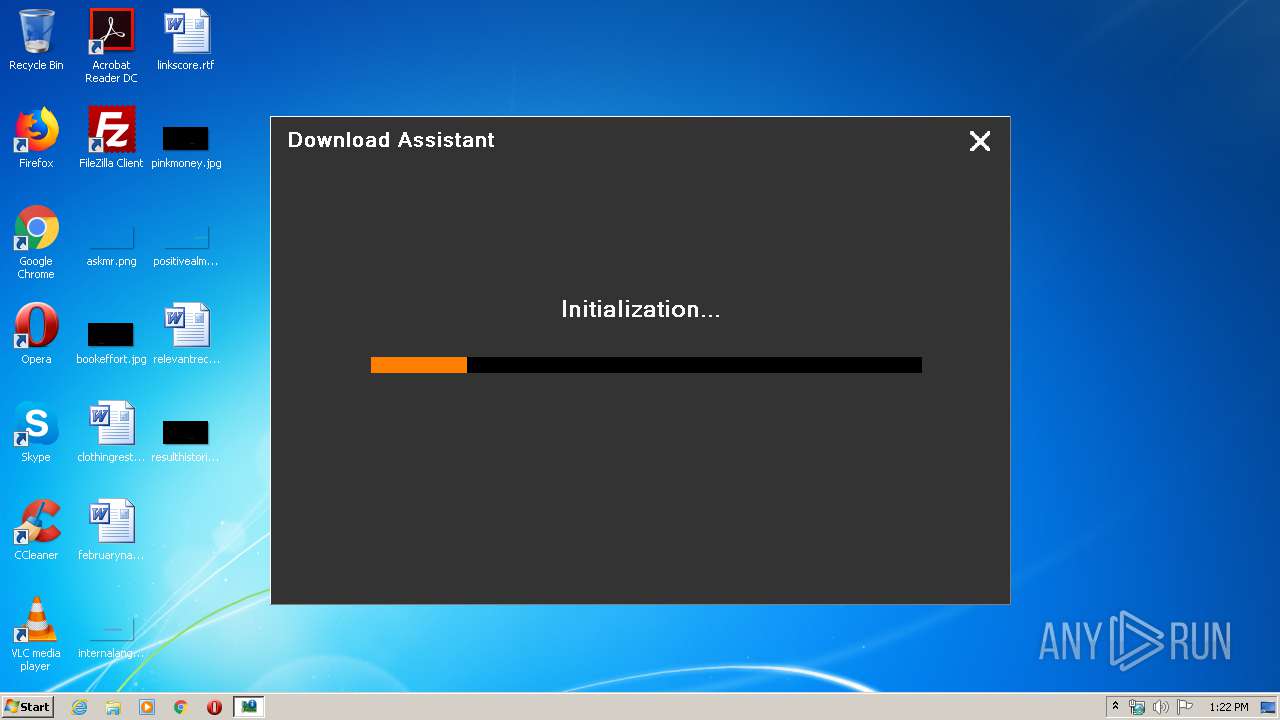
Task: Open clothingrest... Word document
Action: [111, 432]
